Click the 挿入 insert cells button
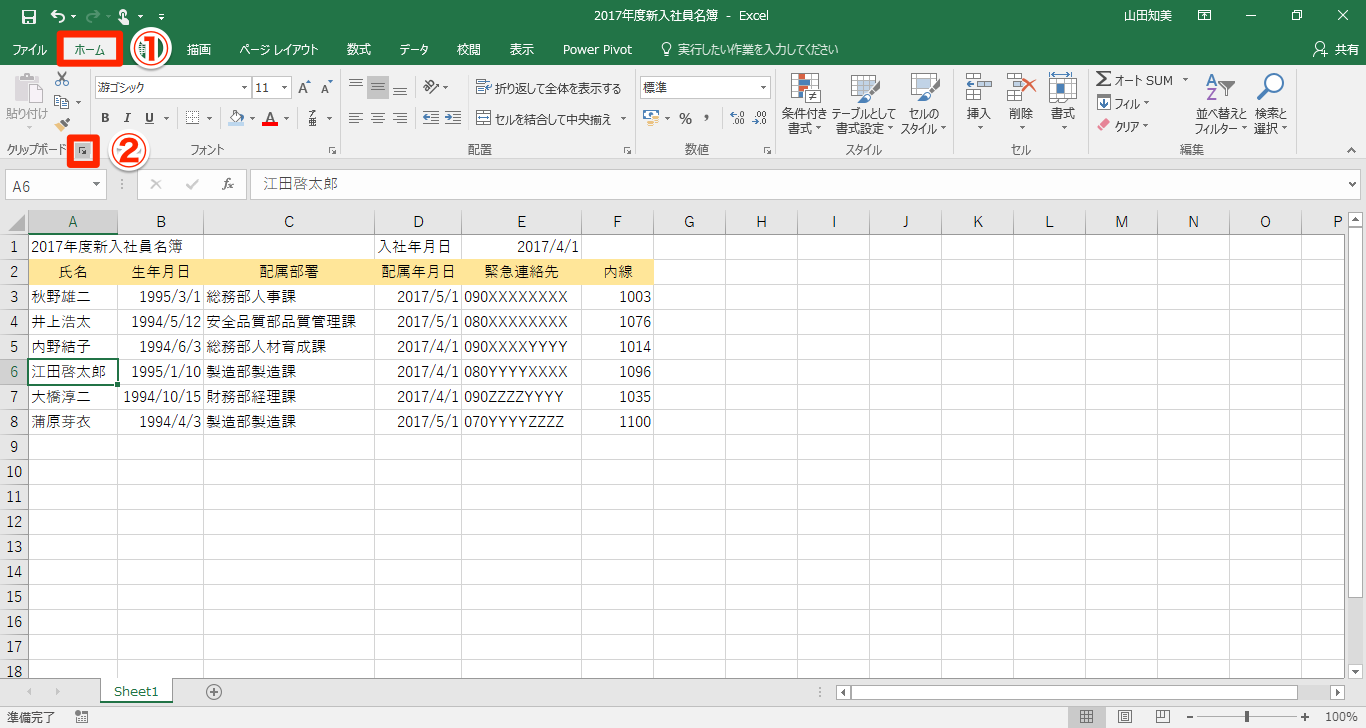 (x=979, y=104)
